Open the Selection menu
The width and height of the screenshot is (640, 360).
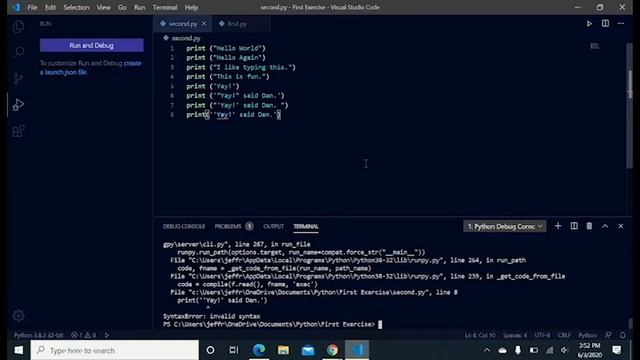(76, 7)
